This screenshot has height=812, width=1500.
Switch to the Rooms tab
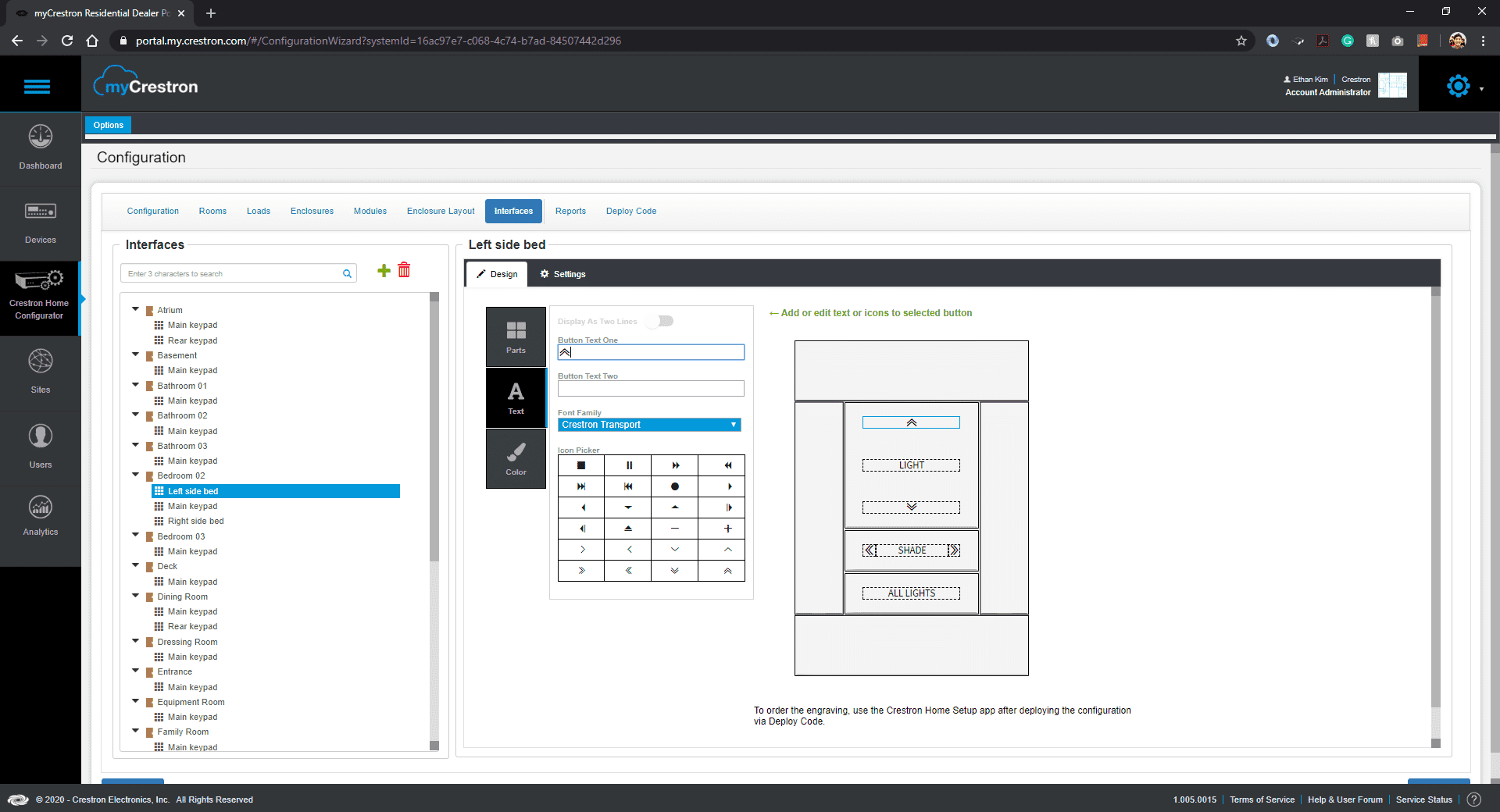click(212, 211)
